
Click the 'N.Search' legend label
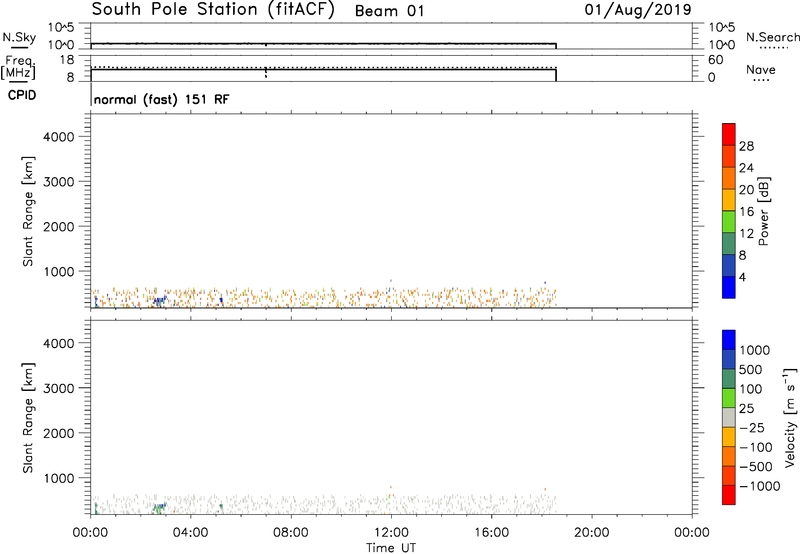[772, 37]
